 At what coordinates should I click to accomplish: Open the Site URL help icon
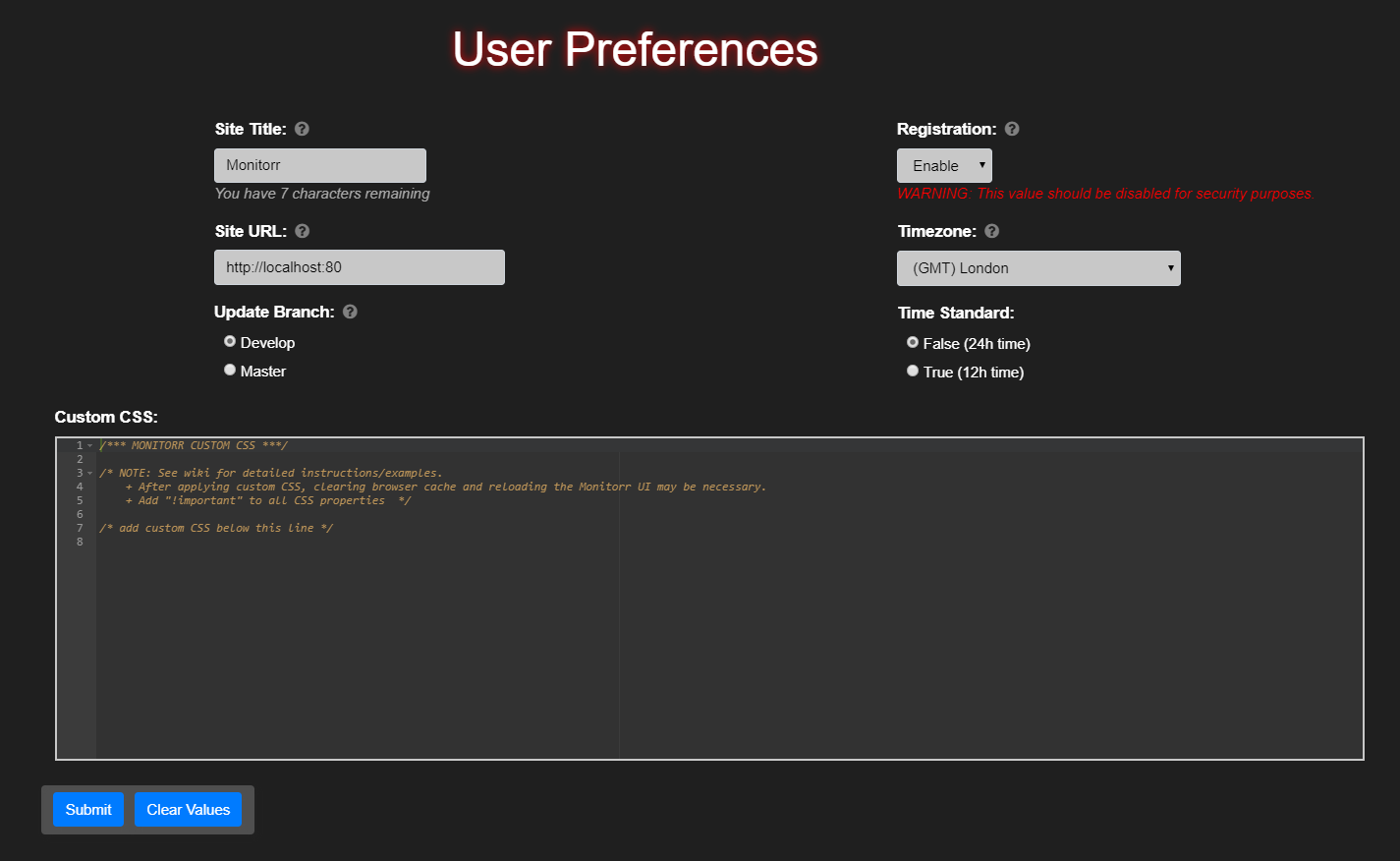(x=301, y=230)
